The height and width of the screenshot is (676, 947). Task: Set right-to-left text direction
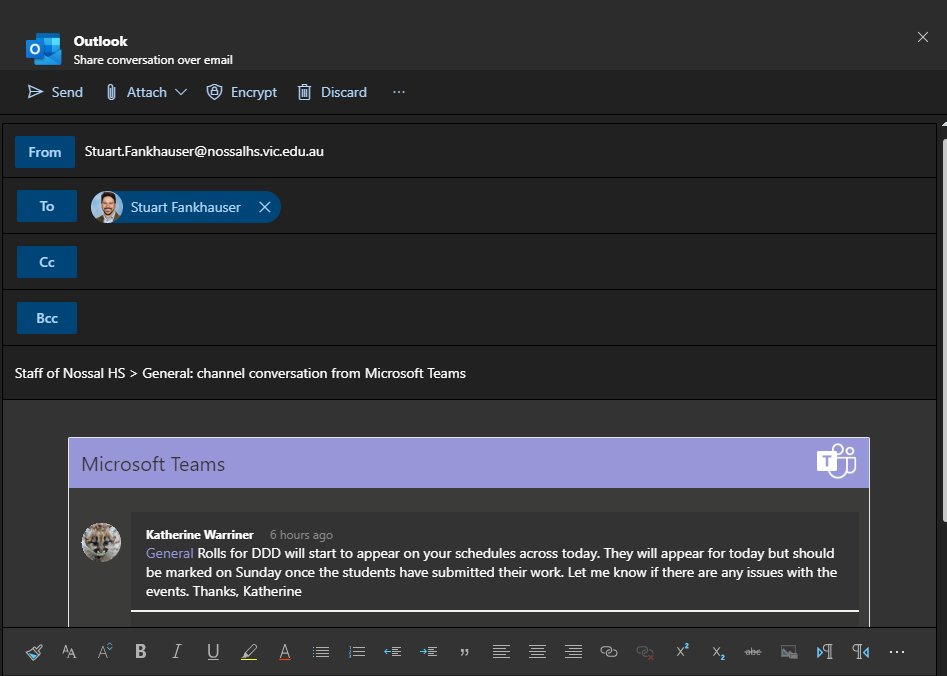coord(861,651)
